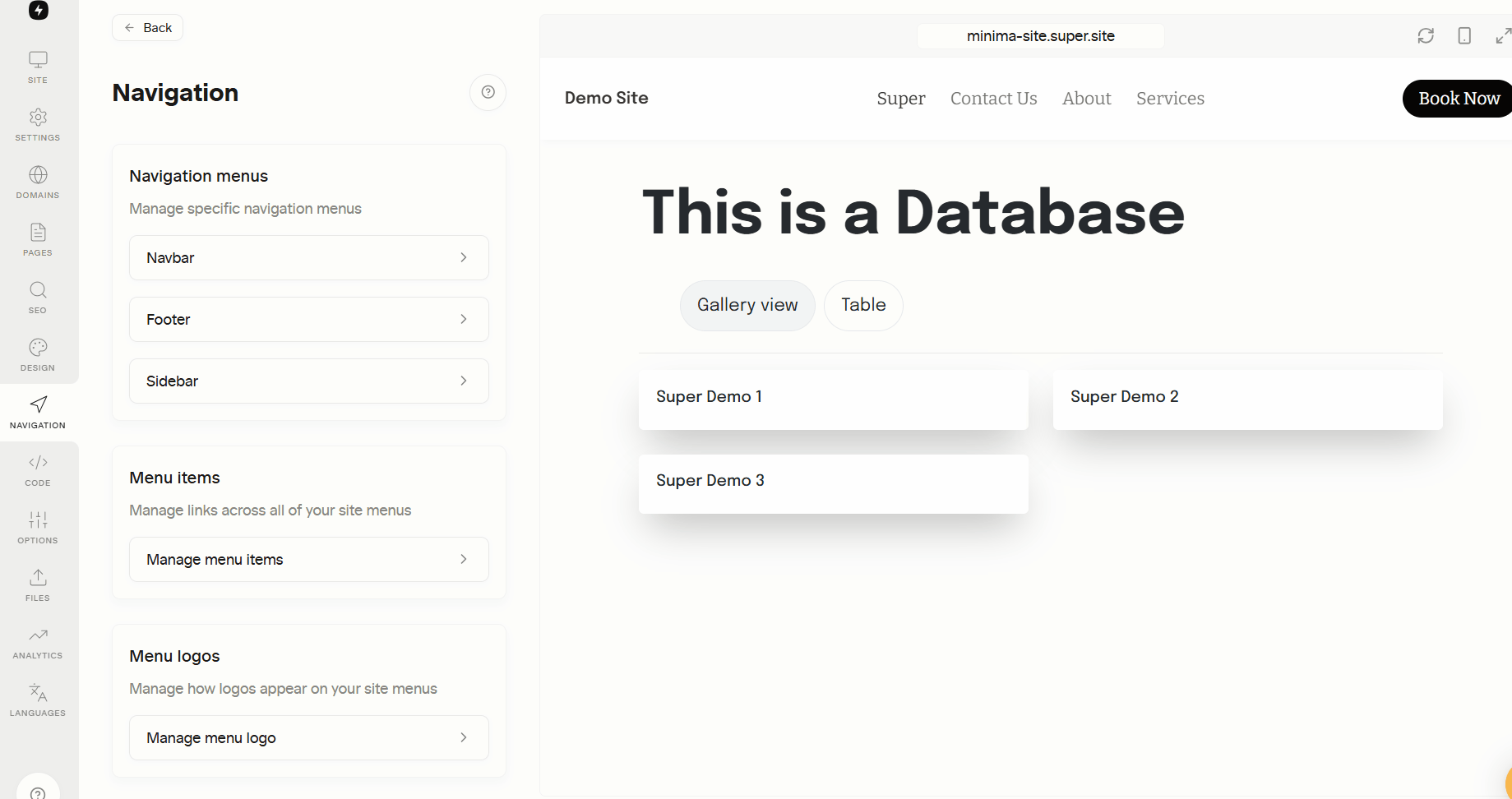Open the Footer menu settings
Viewport: 1512px width, 799px height.
[309, 319]
